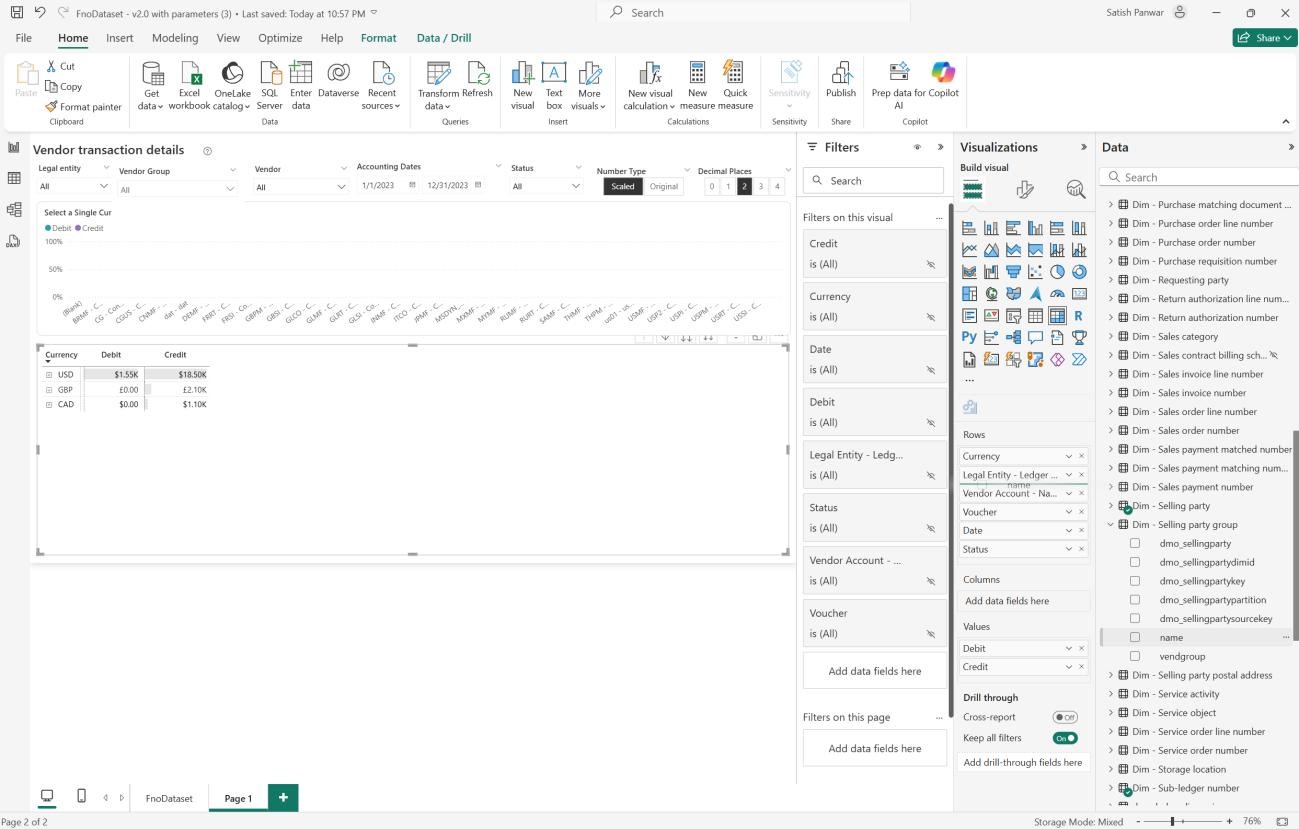Select the Original number type button
This screenshot has width=1299, height=829.
pos(663,186)
